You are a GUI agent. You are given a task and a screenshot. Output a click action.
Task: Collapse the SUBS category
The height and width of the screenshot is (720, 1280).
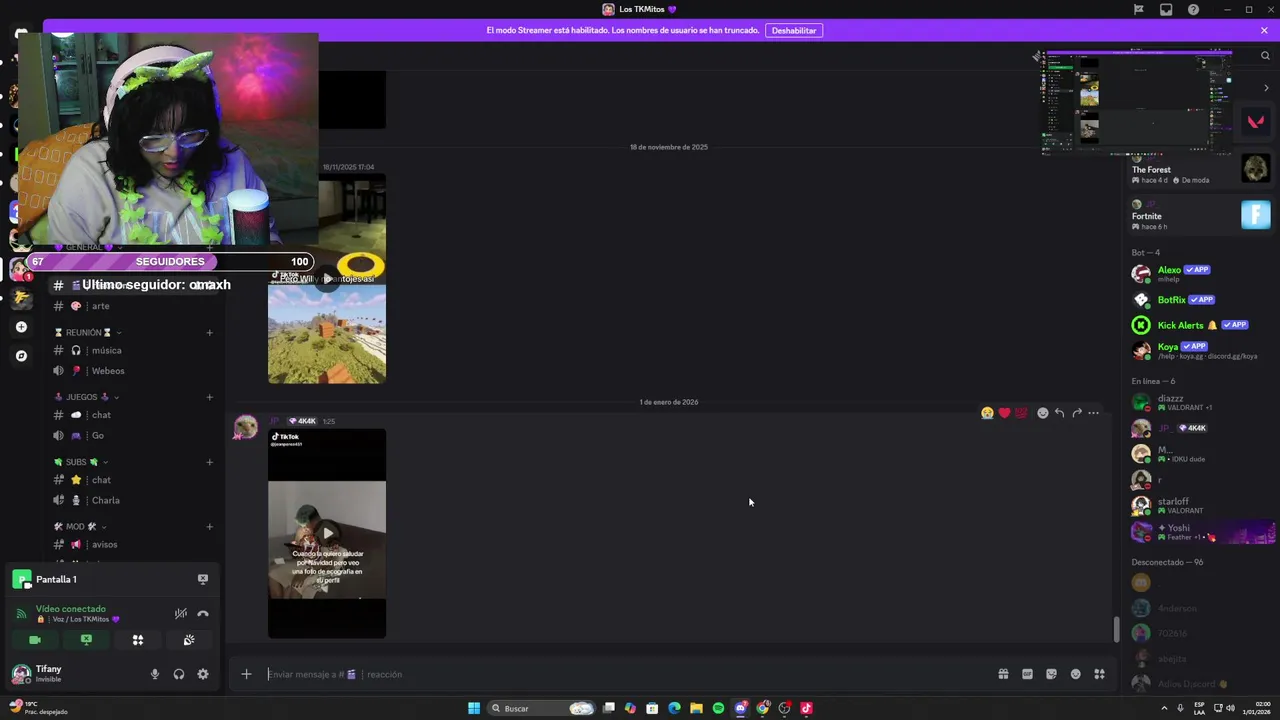(x=81, y=462)
